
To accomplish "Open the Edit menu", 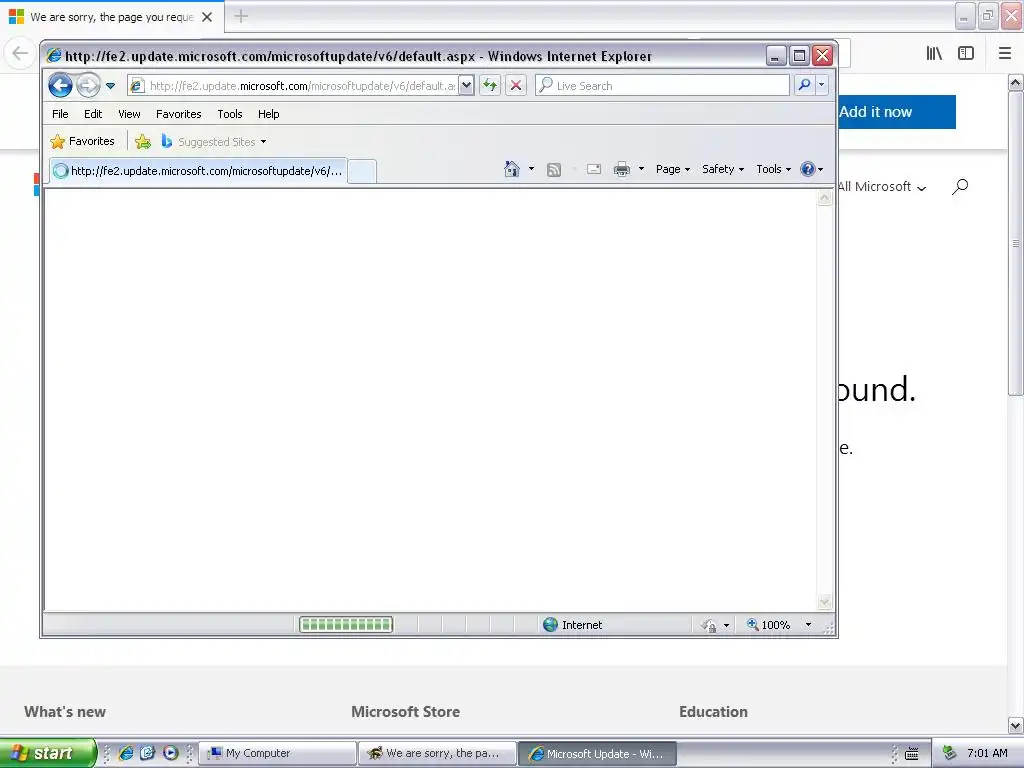I will [93, 114].
